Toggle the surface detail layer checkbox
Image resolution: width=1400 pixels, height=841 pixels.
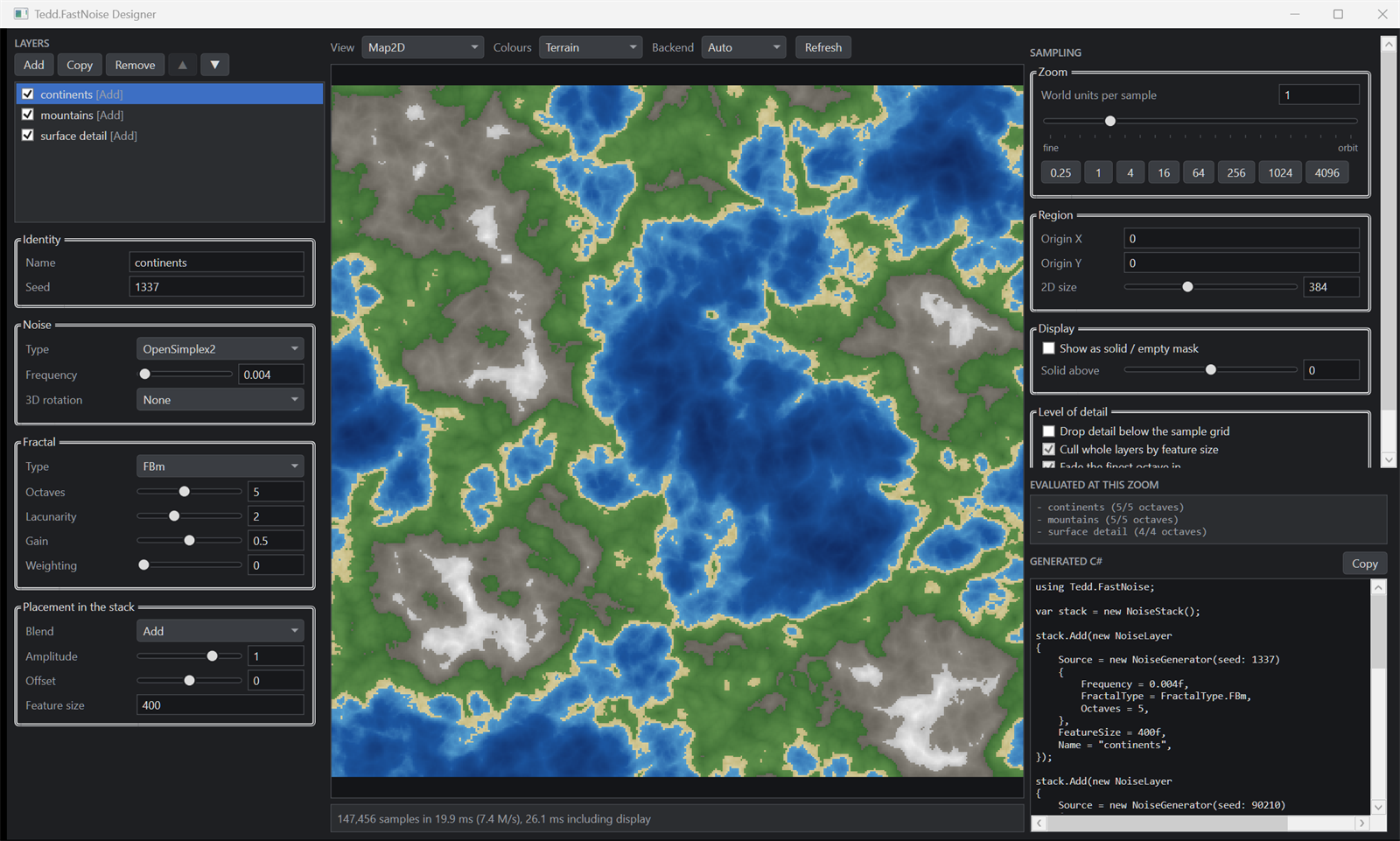pyautogui.click(x=28, y=136)
